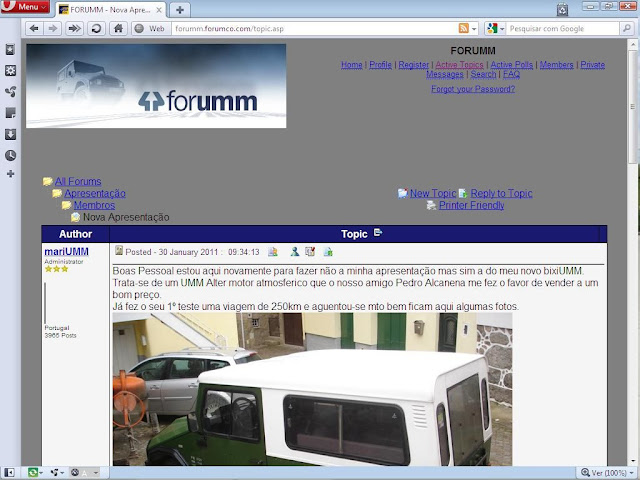Open the Active Topics link
This screenshot has width=640, height=480.
tap(459, 65)
